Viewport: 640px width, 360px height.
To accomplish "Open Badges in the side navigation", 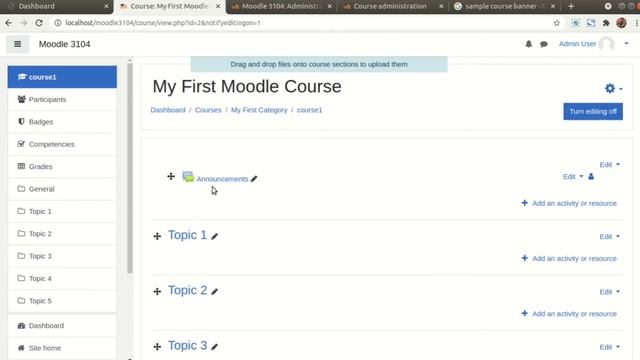I will click(62, 122).
